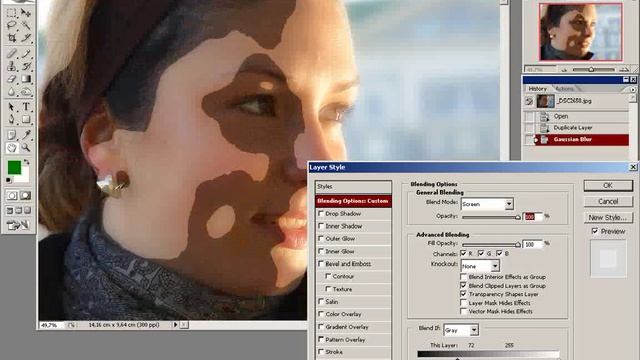Swap foreground and background colors
This screenshot has height=360, width=640.
point(27,162)
